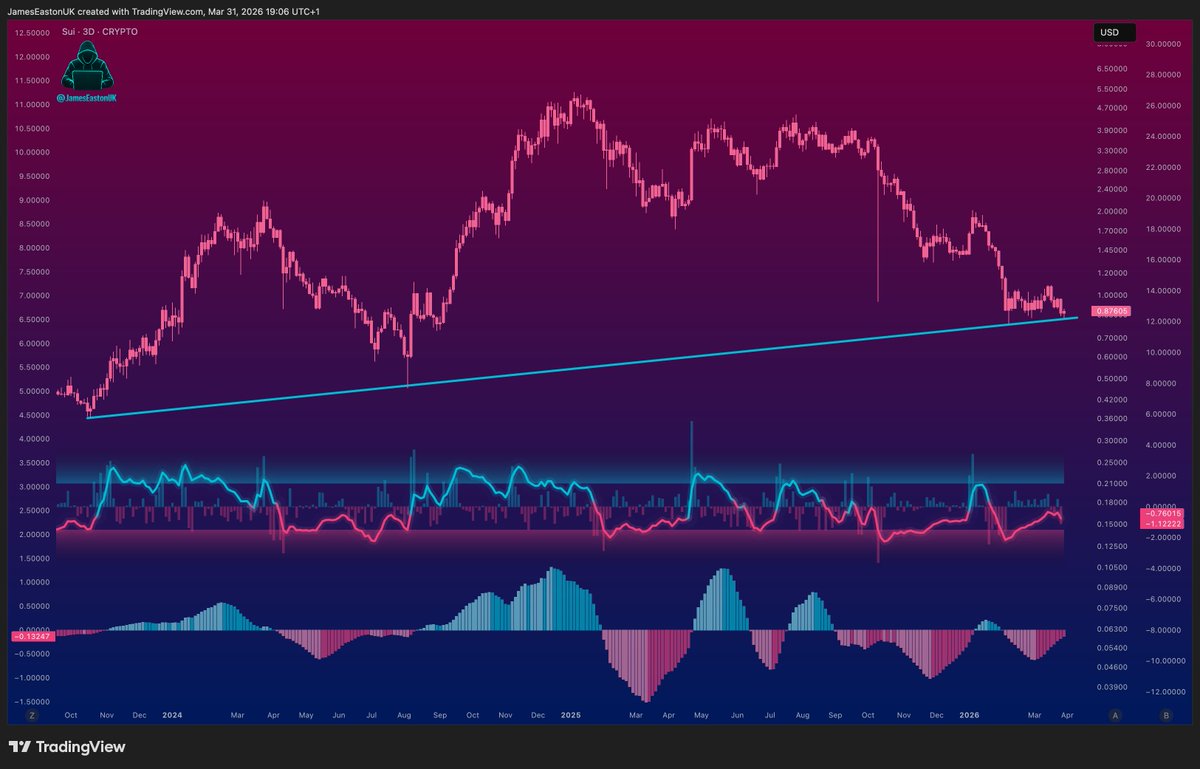Click the Apr month label at timeline end

coord(1066,716)
